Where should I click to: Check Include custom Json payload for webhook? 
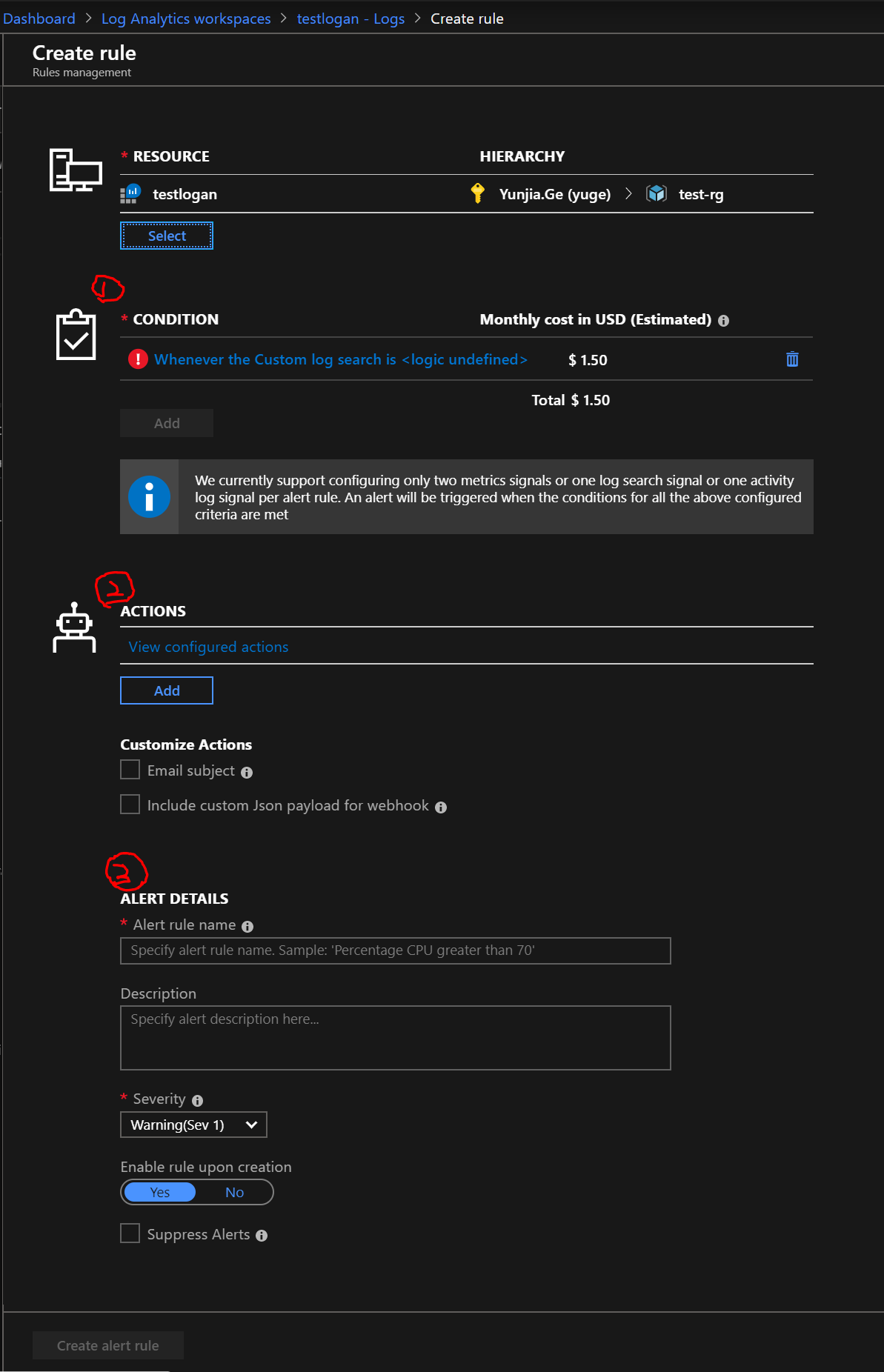[130, 805]
